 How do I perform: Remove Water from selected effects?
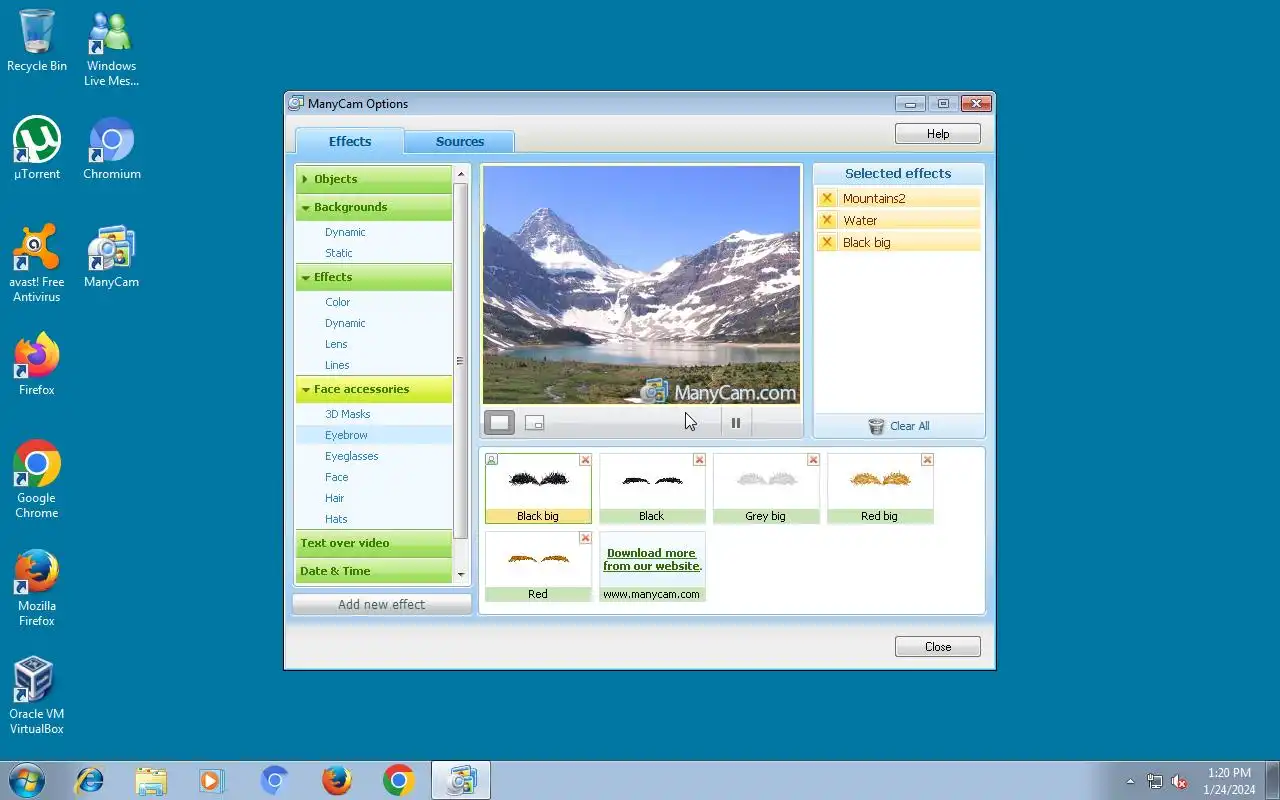[x=827, y=220]
